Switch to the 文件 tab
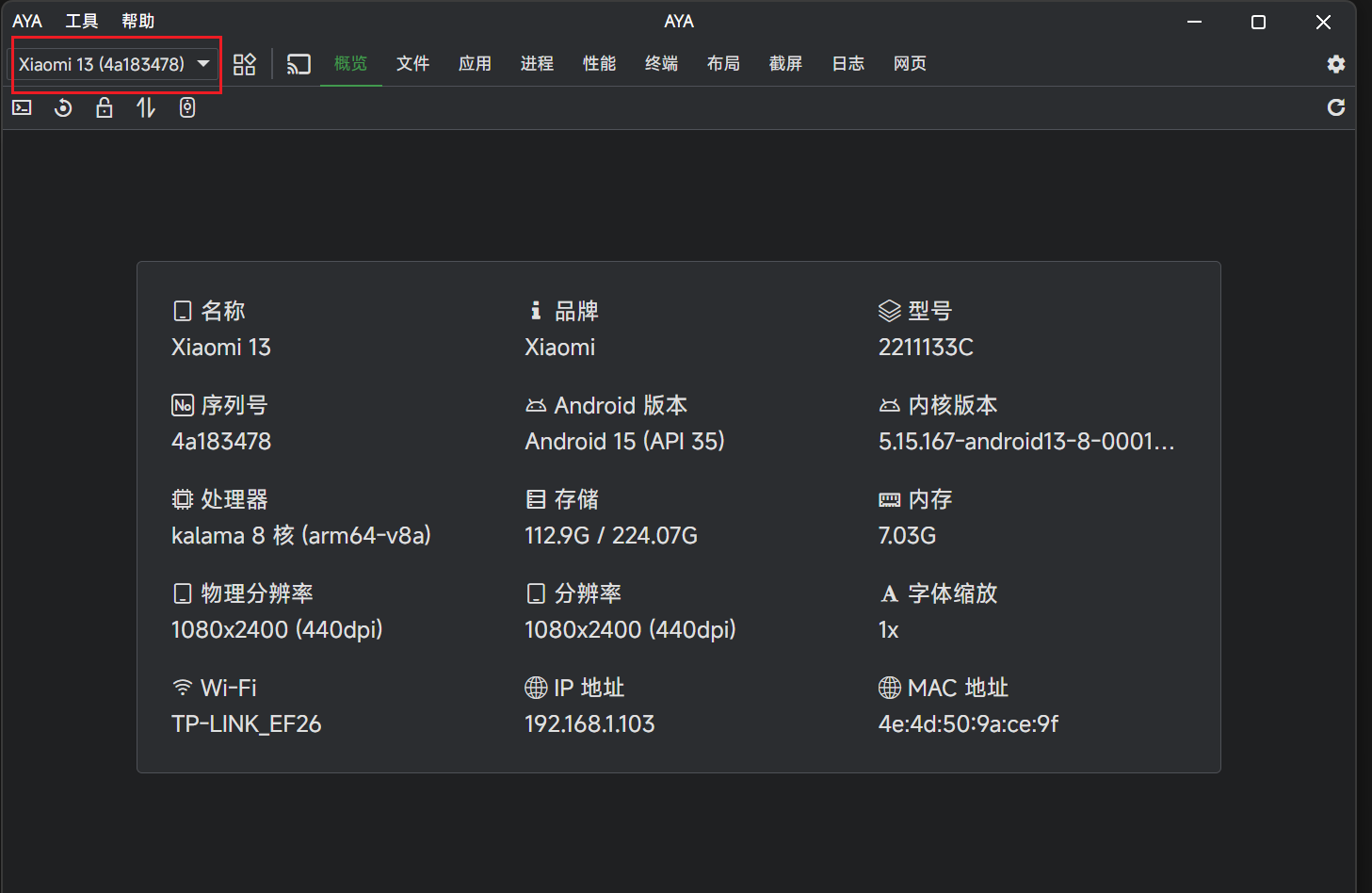 [412, 63]
